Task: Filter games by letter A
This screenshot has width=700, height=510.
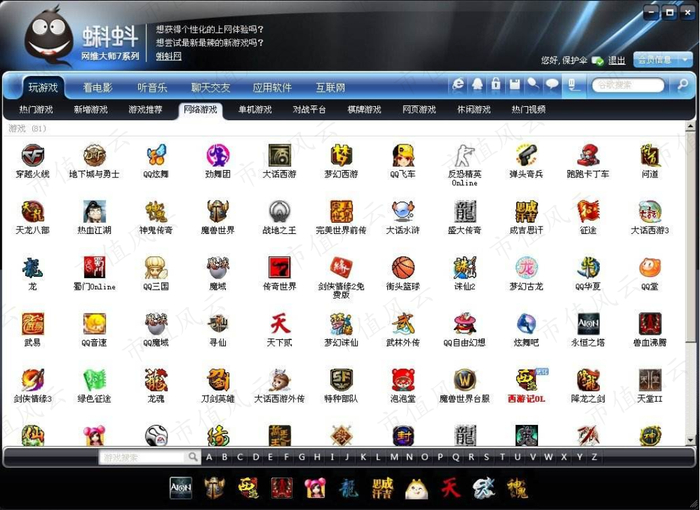Action: pos(209,457)
